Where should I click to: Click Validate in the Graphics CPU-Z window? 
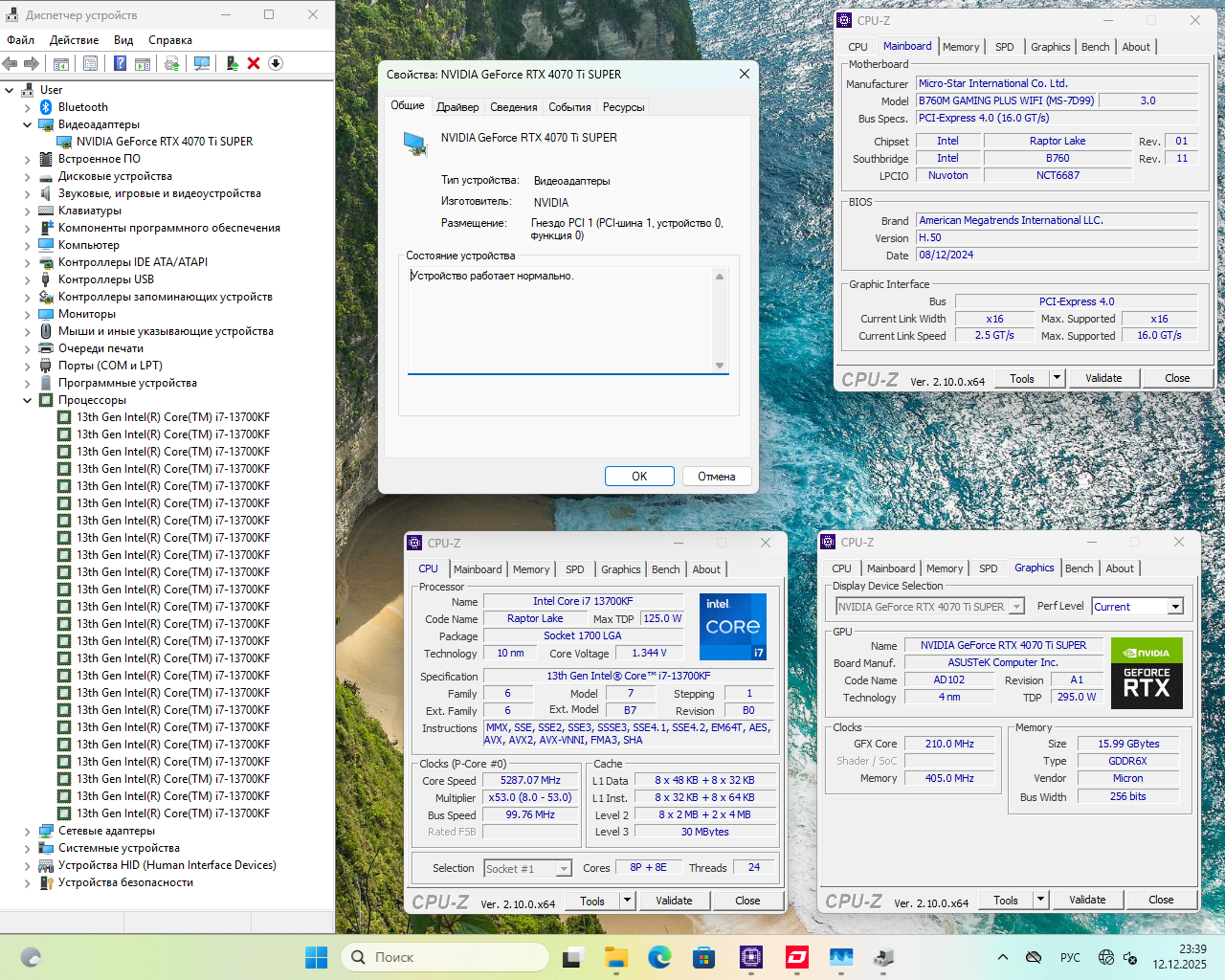tap(1086, 900)
